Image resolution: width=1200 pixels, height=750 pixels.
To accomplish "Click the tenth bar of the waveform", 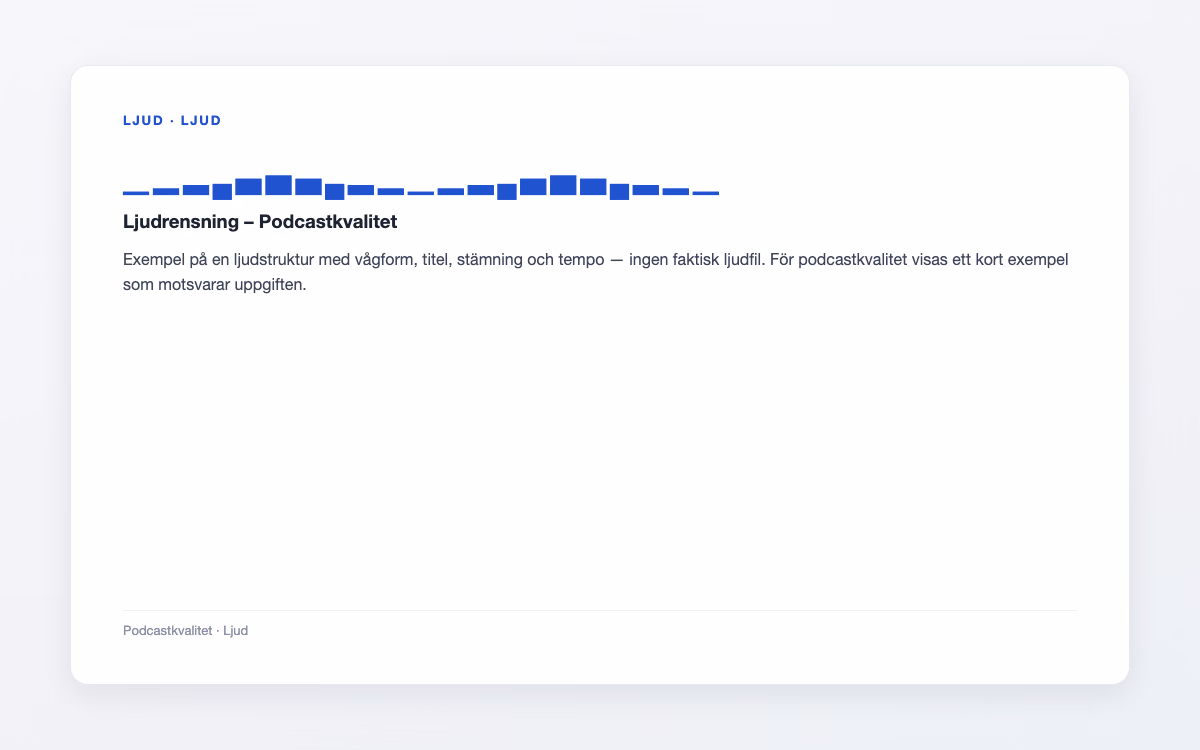I will (391, 191).
